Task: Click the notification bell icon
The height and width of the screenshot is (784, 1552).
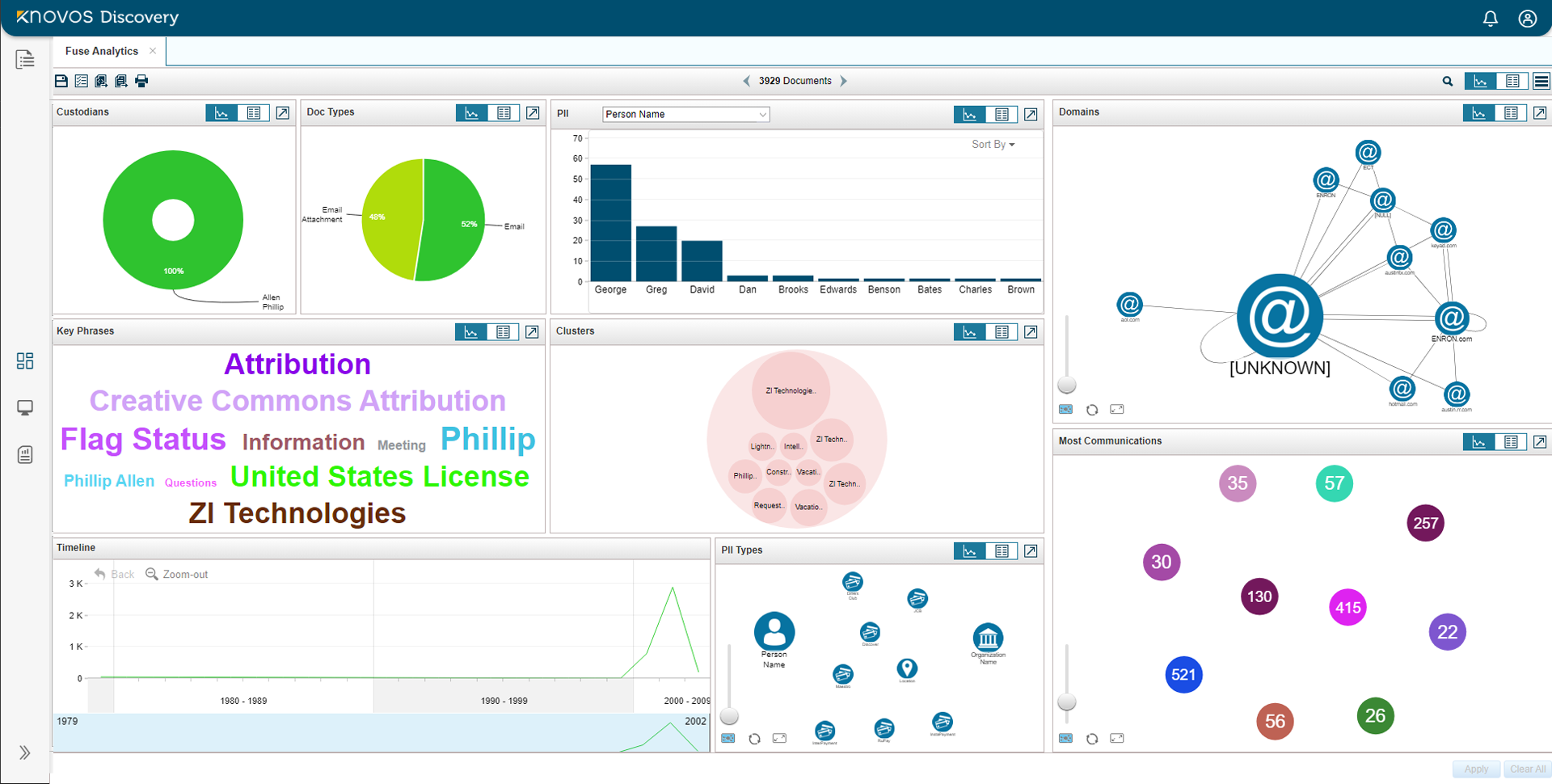Action: click(x=1491, y=18)
